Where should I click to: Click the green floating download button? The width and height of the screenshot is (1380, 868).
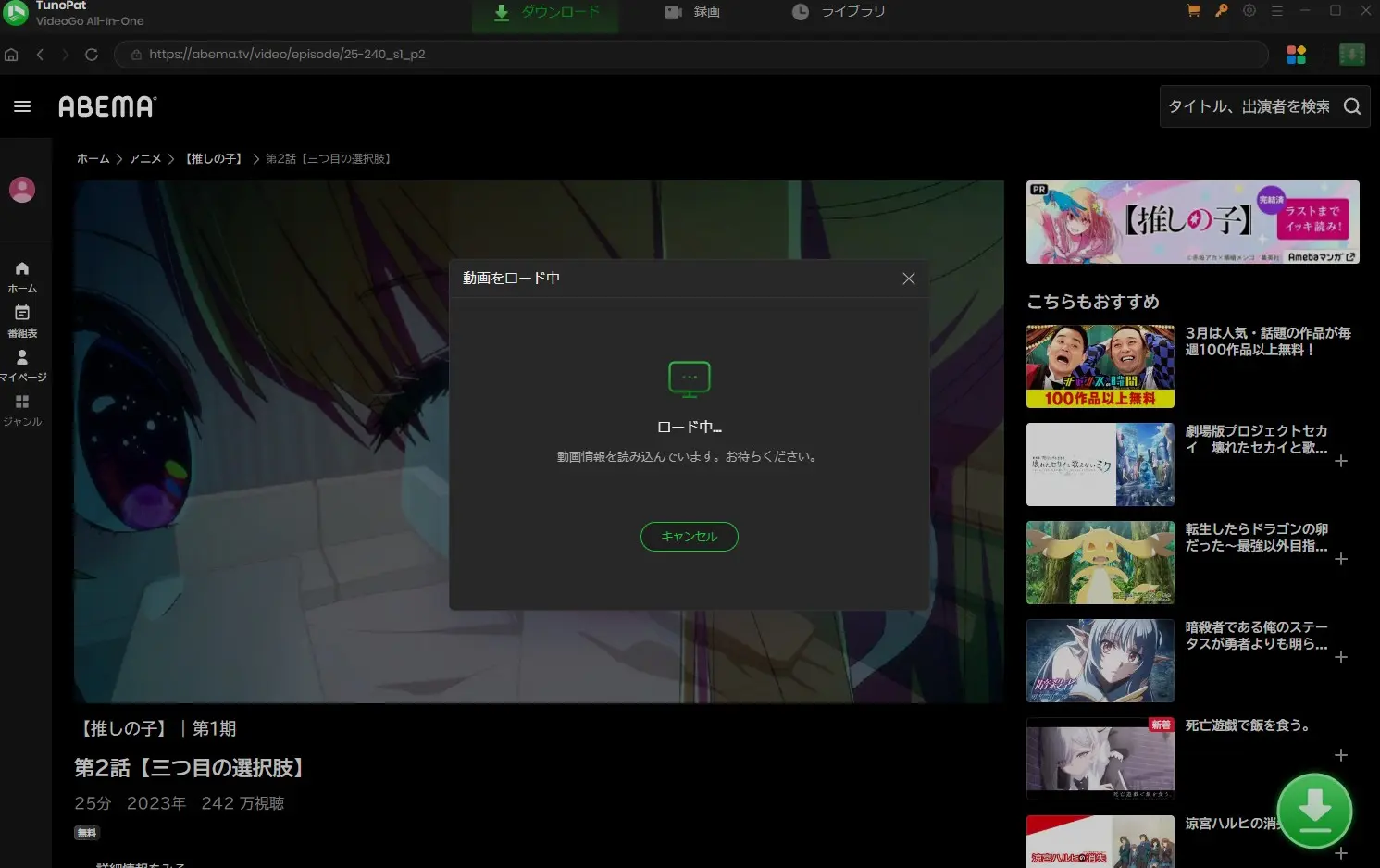coord(1314,811)
